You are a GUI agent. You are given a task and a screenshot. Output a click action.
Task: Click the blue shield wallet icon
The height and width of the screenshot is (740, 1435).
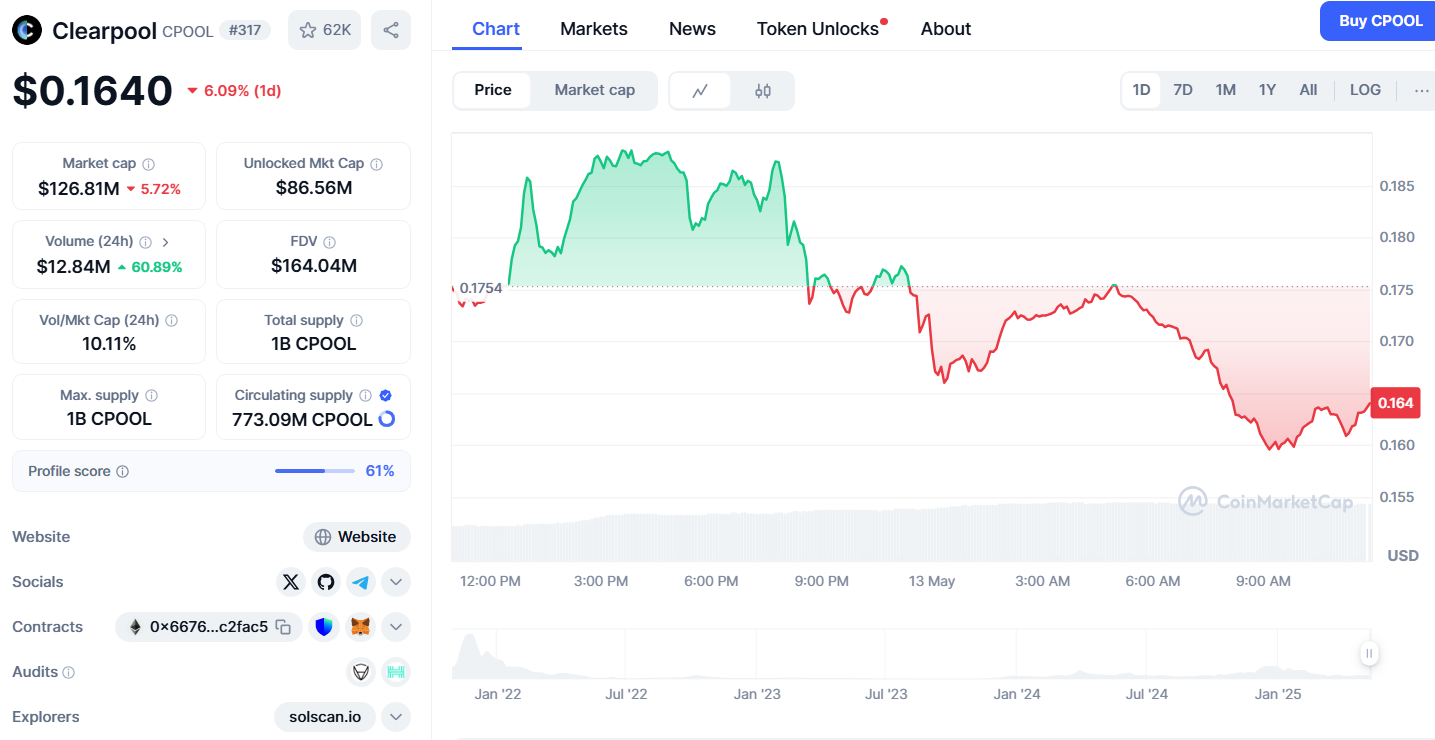click(324, 627)
